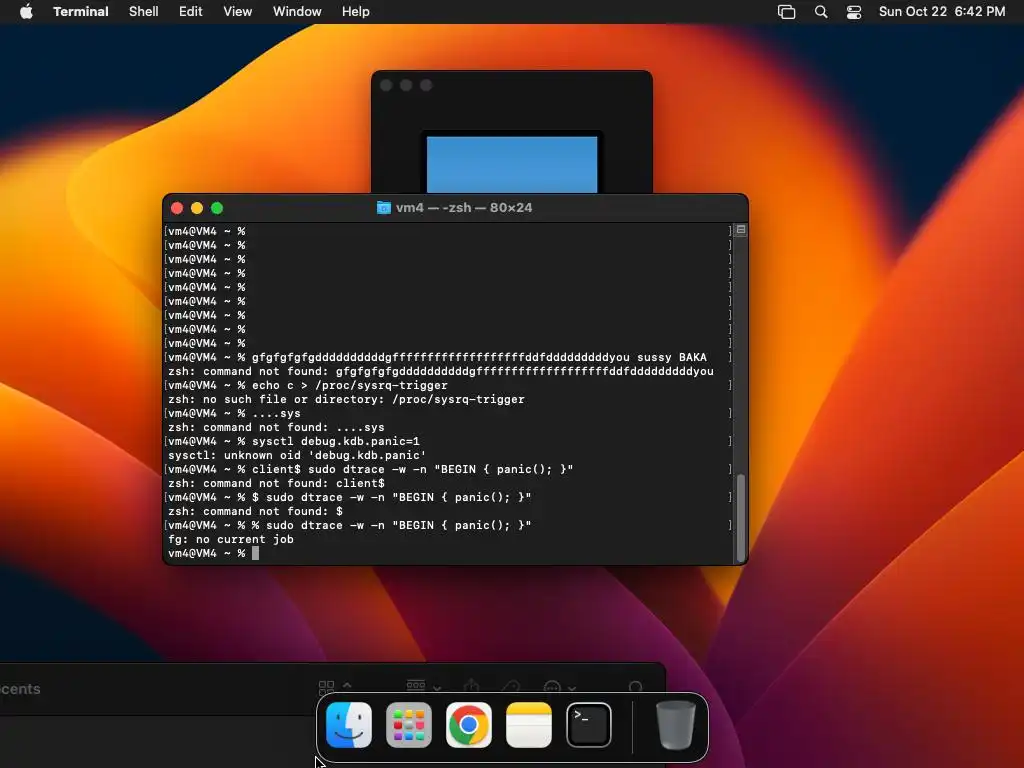This screenshot has height=768, width=1024.
Task: Click the Terminal icon in the Dock
Action: pos(589,725)
